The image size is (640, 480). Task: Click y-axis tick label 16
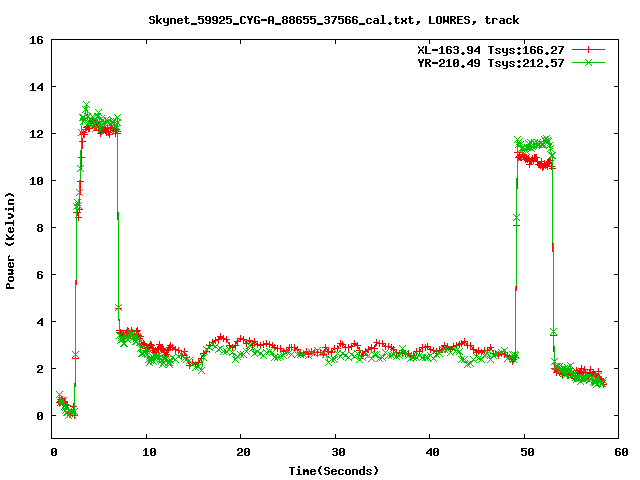(x=36, y=40)
